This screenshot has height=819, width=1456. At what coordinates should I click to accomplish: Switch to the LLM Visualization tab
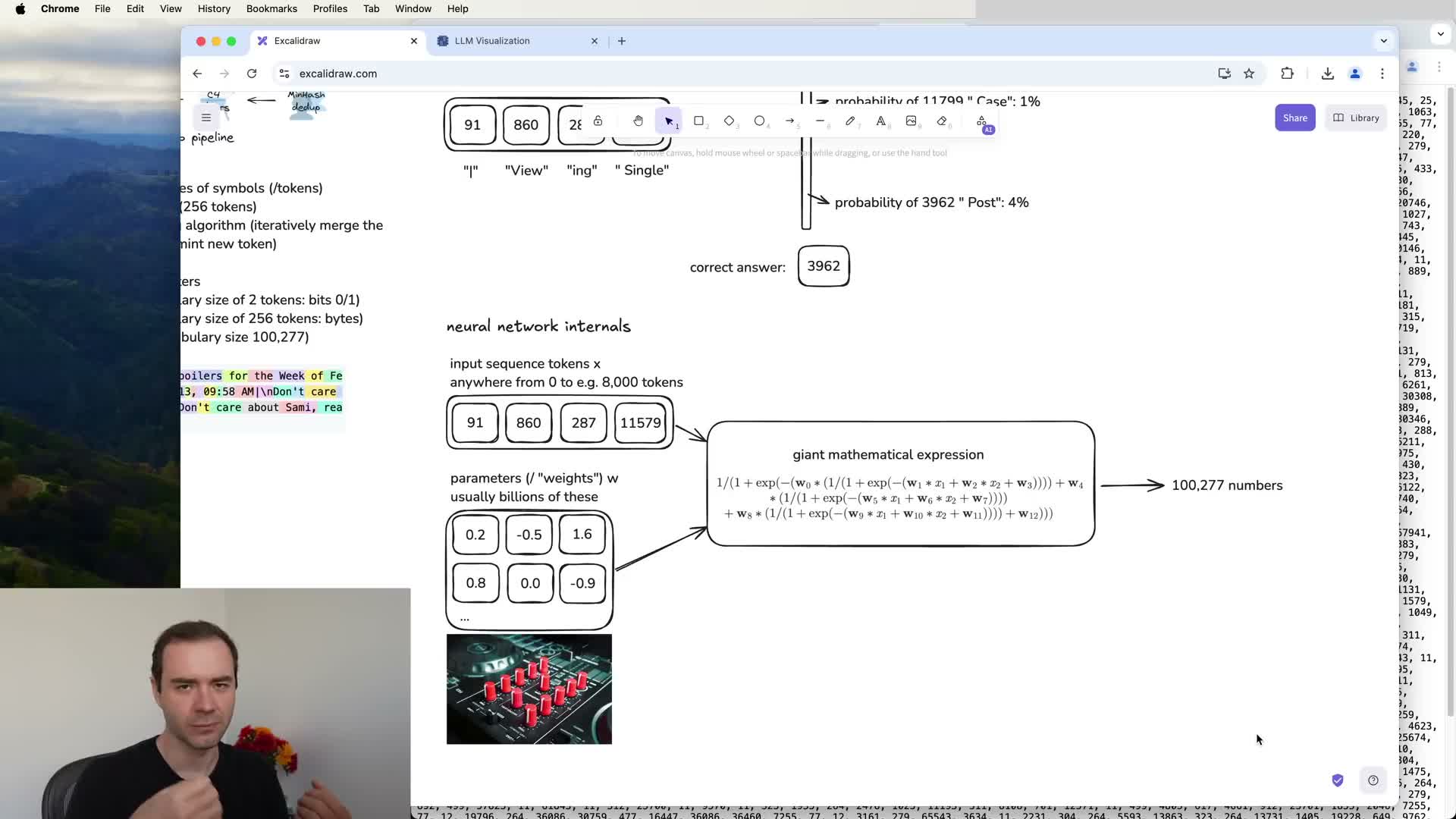(492, 41)
